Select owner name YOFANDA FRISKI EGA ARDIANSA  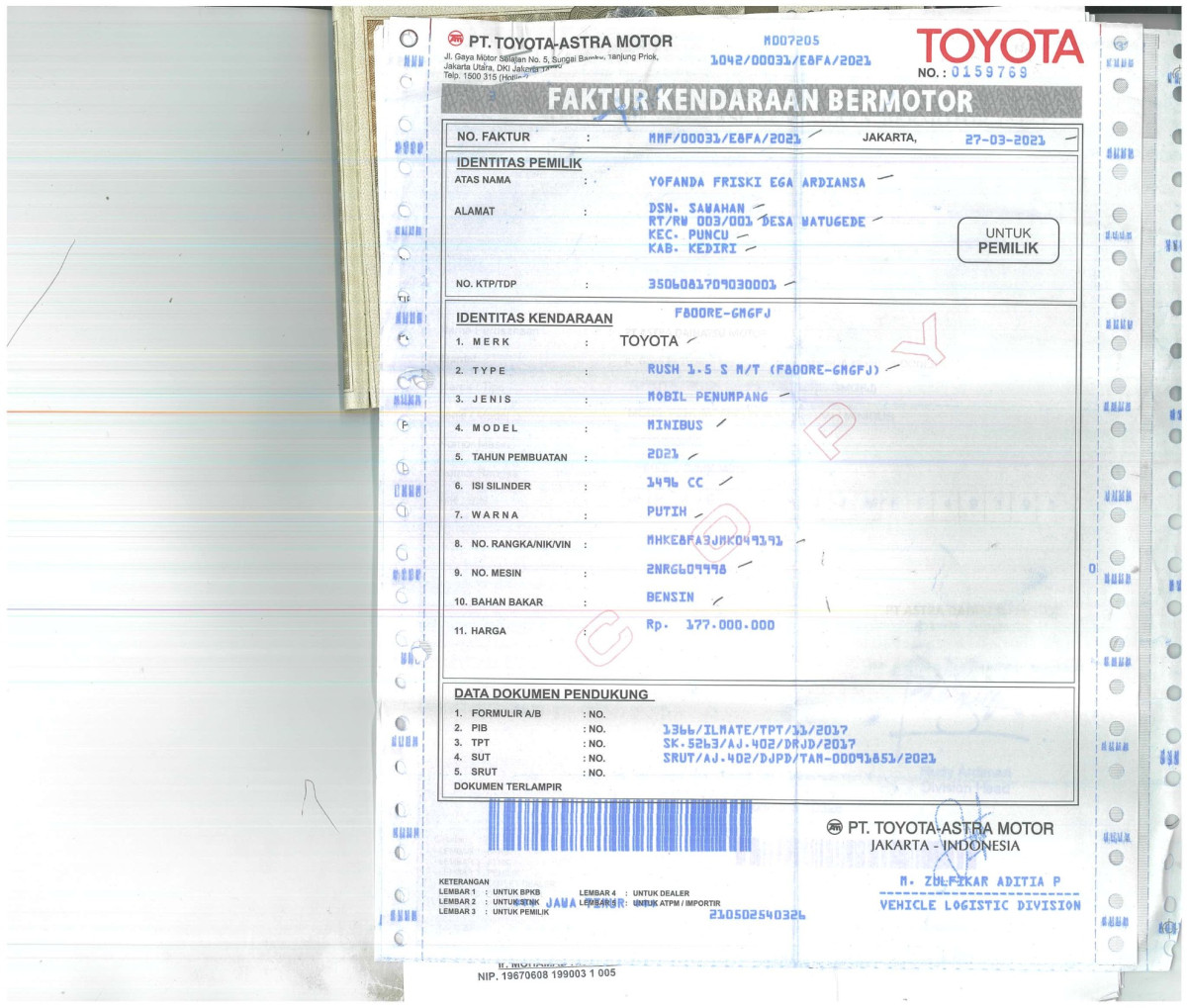(x=757, y=182)
